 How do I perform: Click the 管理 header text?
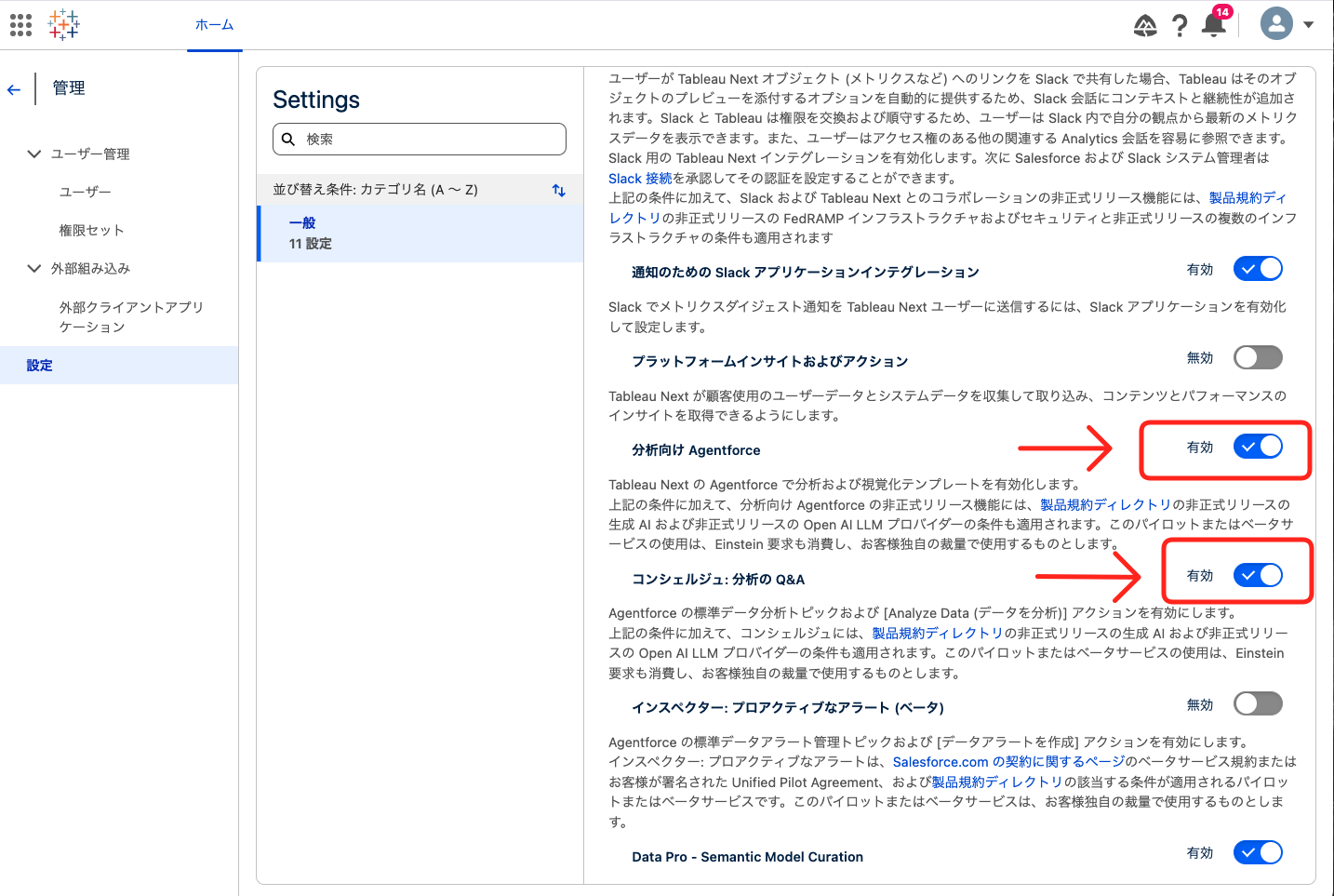tap(69, 88)
